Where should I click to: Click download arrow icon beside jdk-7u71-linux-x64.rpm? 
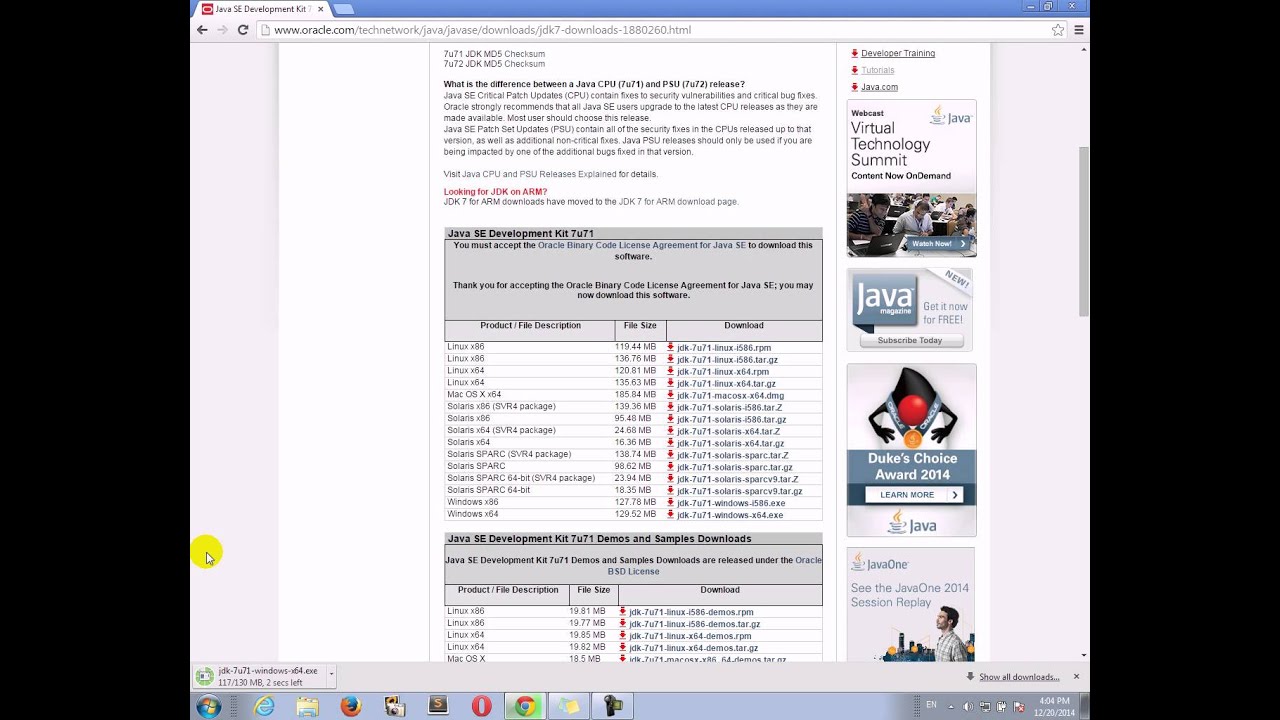click(x=671, y=371)
